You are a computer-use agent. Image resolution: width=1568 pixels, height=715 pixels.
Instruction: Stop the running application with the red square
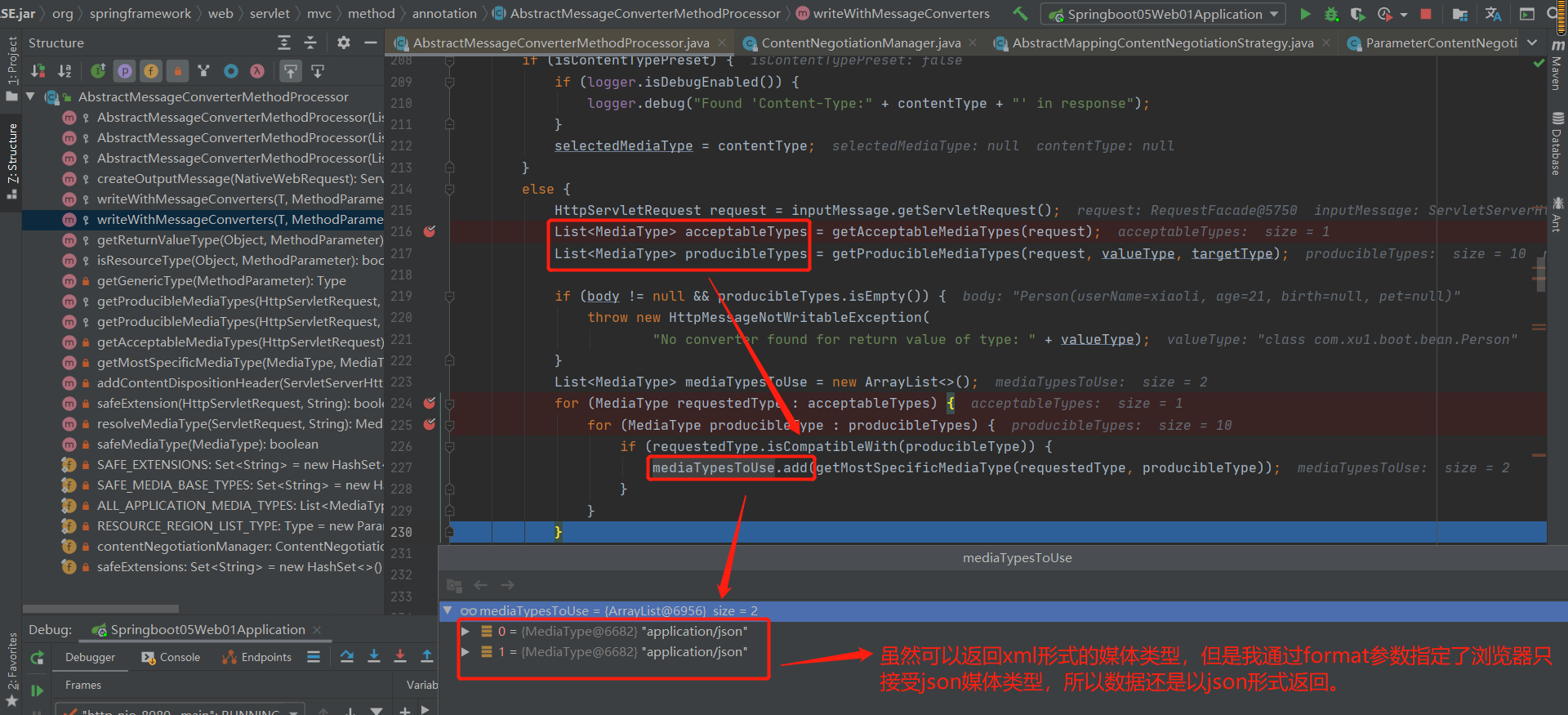[x=1426, y=14]
